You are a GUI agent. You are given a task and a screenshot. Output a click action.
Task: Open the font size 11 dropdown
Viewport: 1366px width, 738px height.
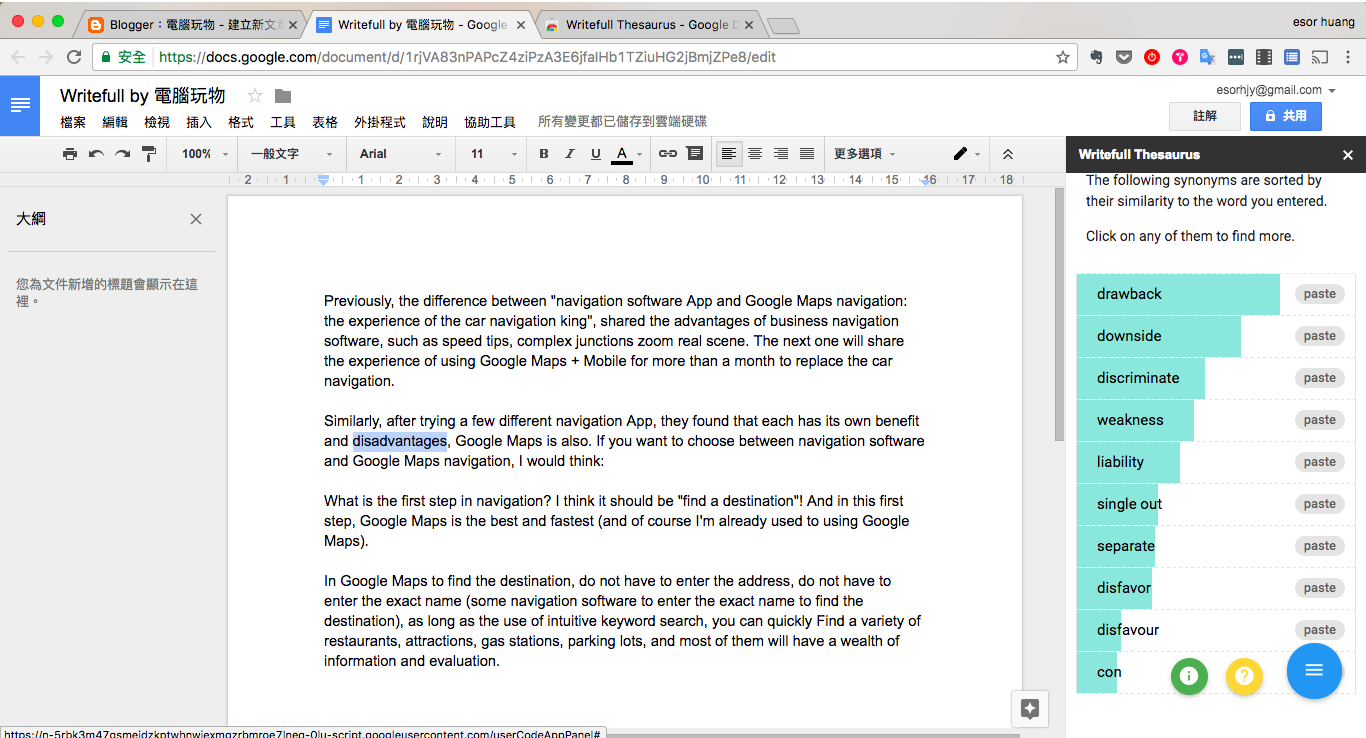[494, 154]
